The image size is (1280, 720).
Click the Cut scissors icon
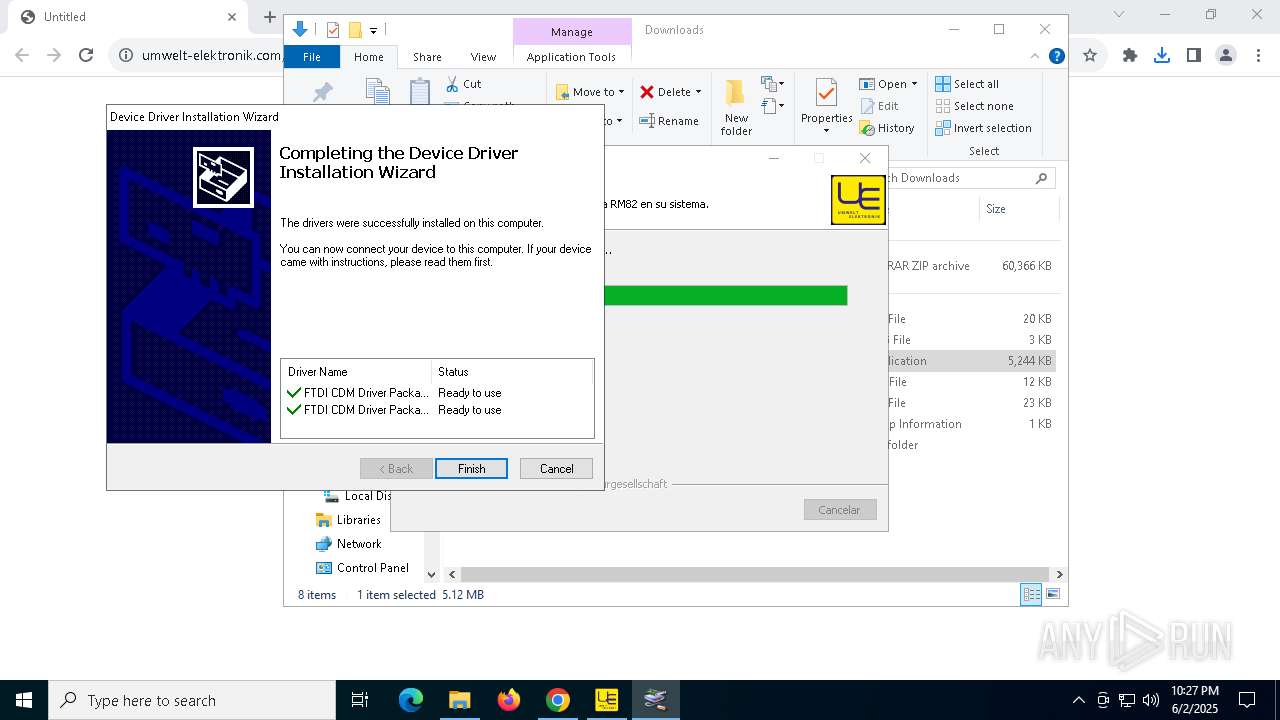(x=453, y=84)
